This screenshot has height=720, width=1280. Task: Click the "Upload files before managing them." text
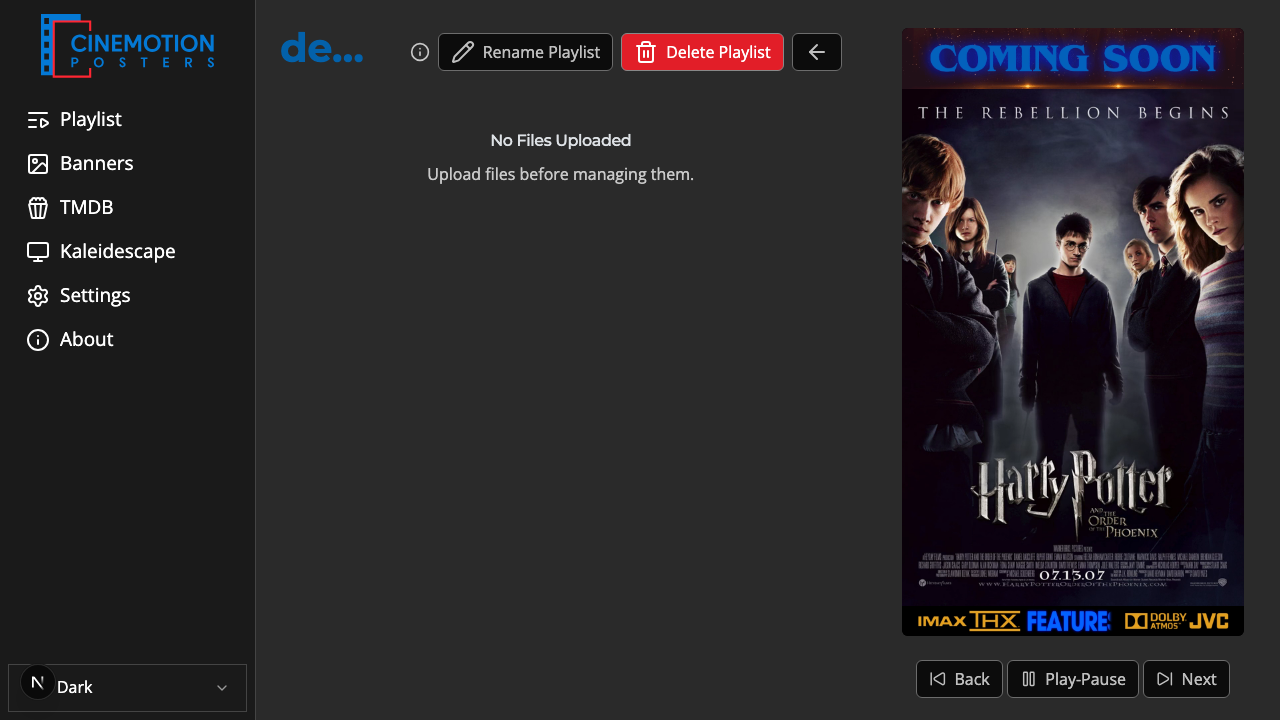(560, 175)
